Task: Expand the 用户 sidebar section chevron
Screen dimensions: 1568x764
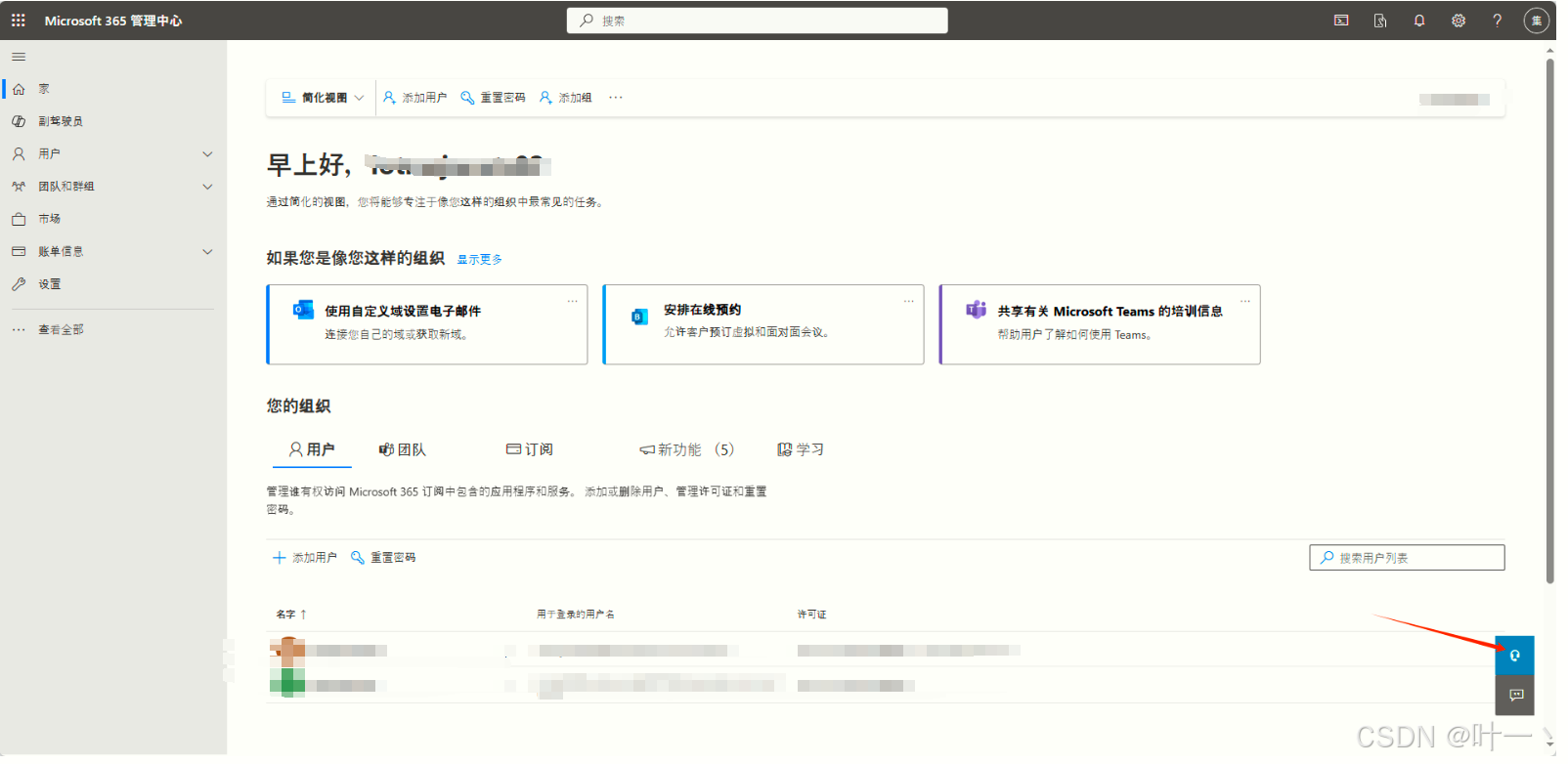Action: (207, 154)
